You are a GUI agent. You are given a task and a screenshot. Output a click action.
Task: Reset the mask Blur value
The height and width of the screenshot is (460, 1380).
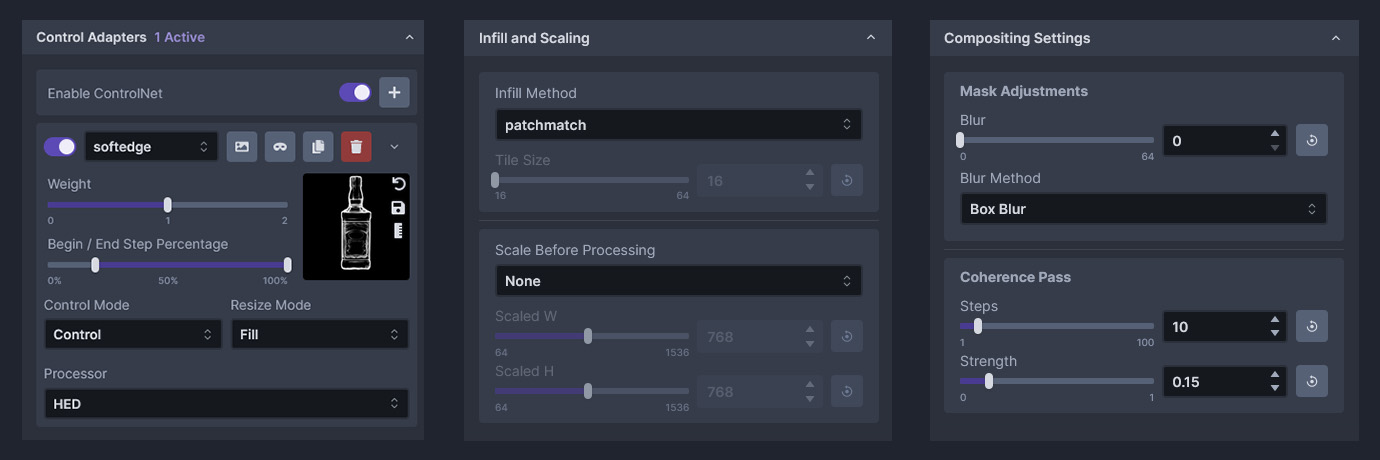[1312, 141]
